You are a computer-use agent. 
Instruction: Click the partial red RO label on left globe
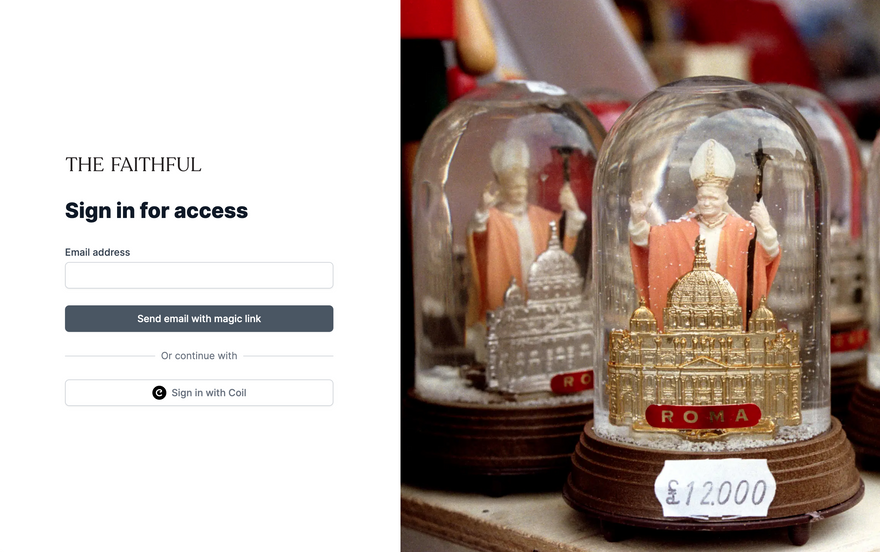click(572, 381)
